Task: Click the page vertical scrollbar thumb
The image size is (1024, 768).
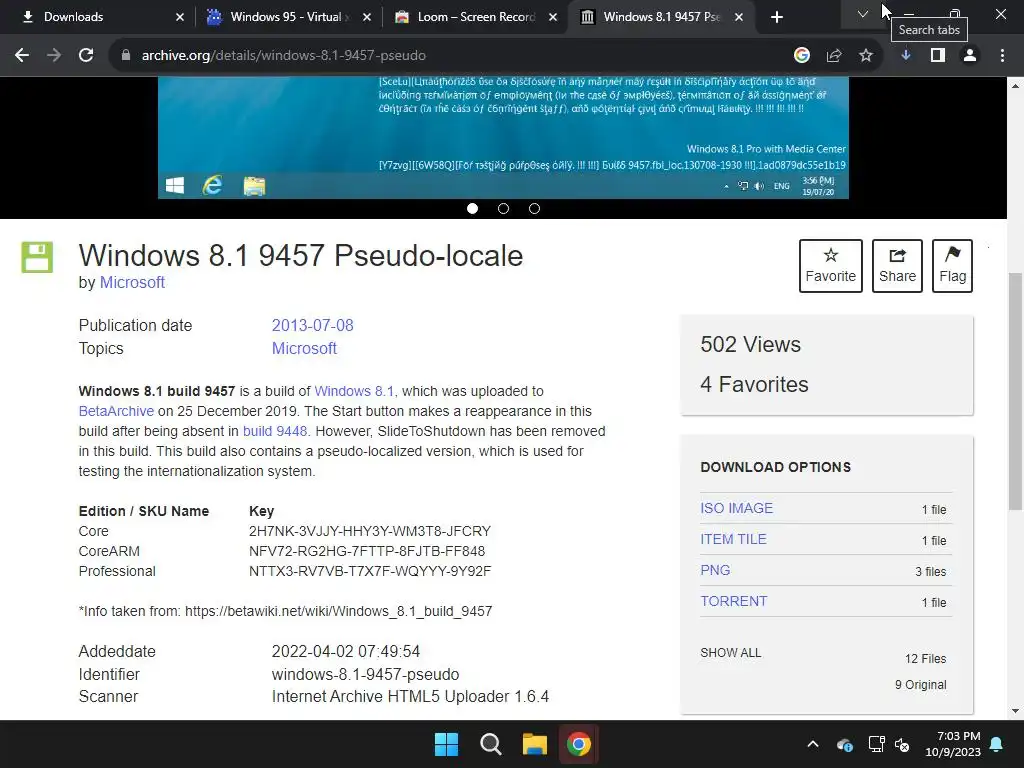Action: click(1016, 391)
